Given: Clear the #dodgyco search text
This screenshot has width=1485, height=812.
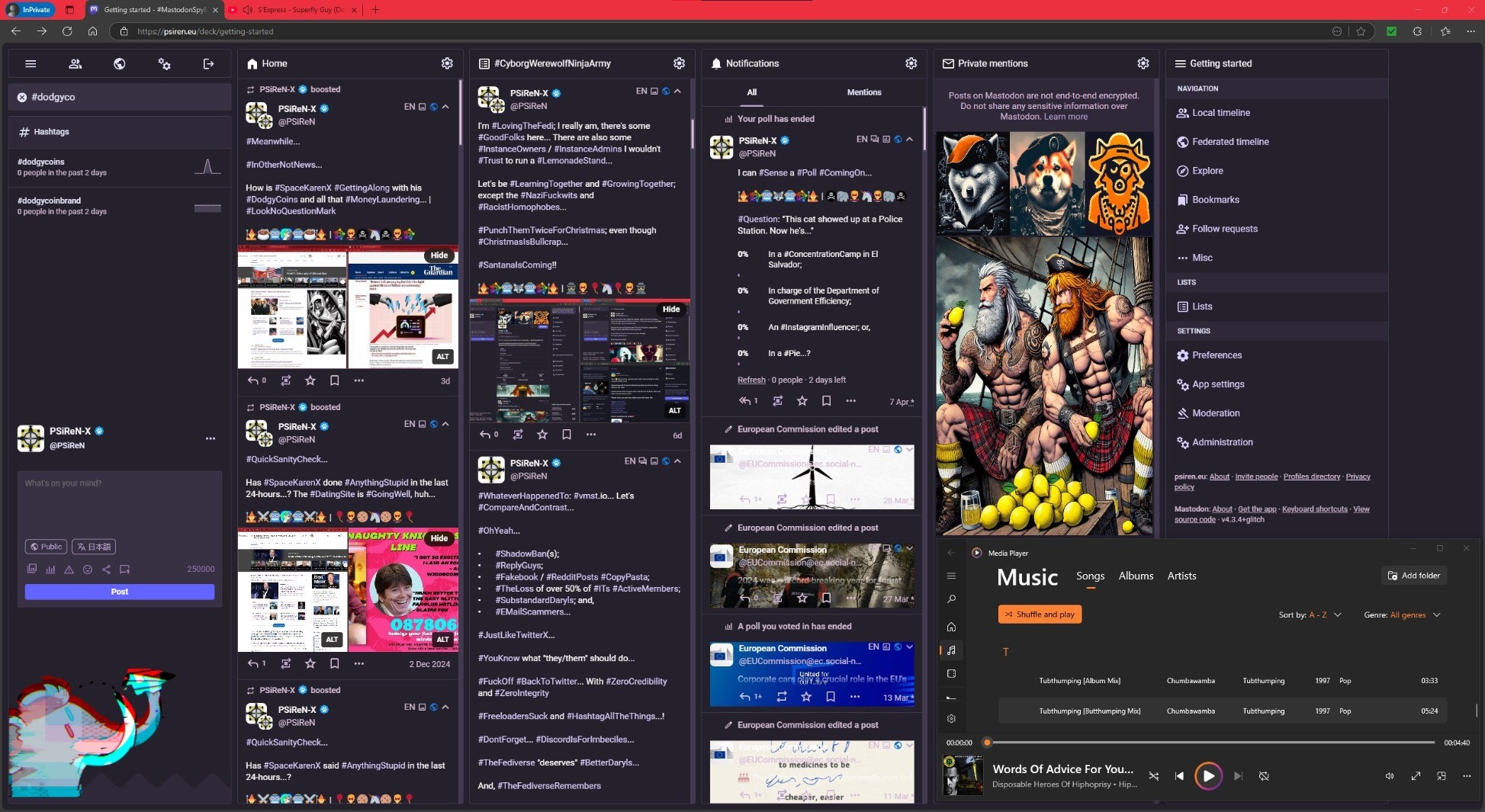Looking at the screenshot, I should tap(22, 98).
